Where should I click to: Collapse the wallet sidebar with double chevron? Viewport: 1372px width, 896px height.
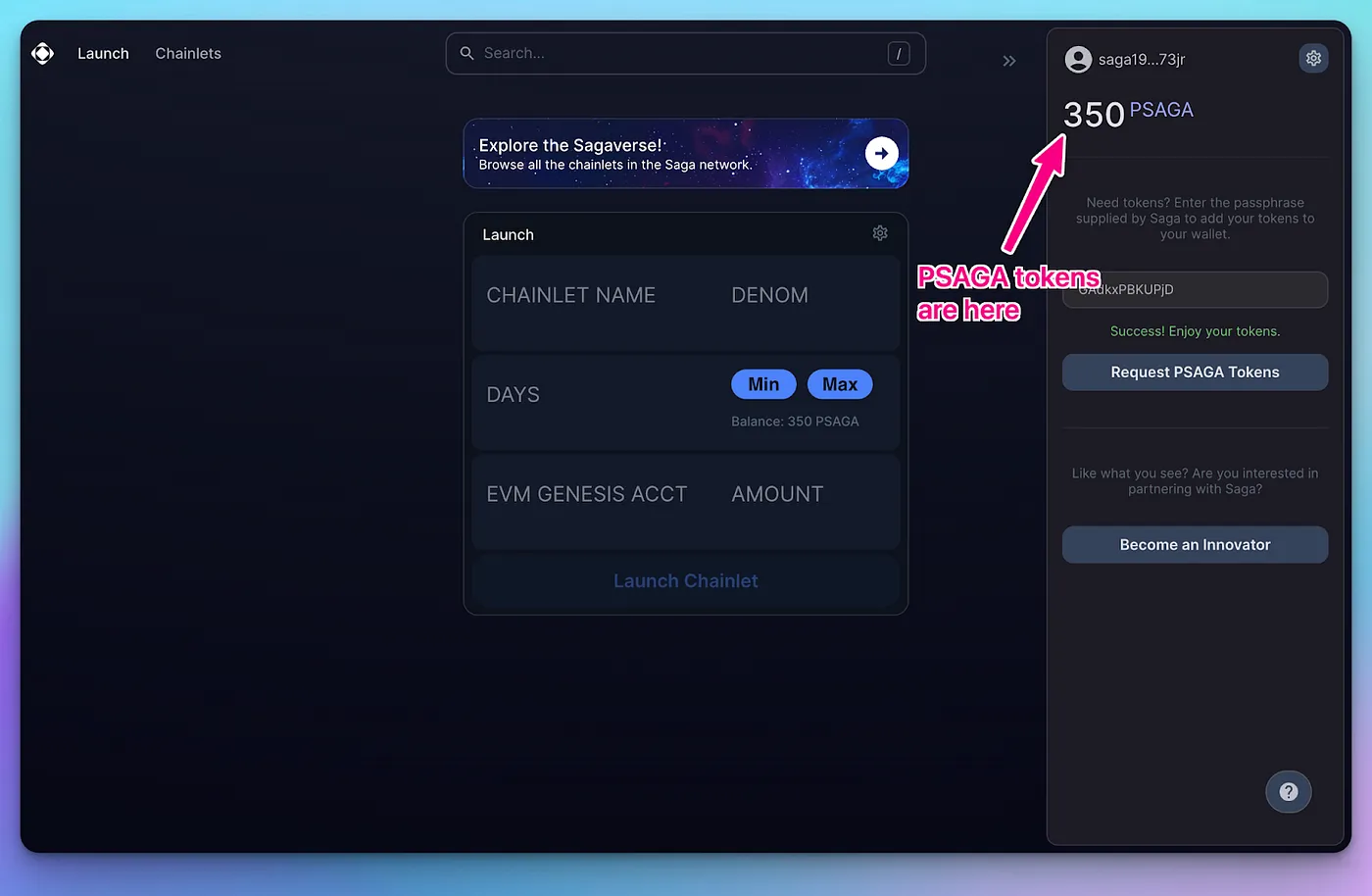pos(1009,61)
